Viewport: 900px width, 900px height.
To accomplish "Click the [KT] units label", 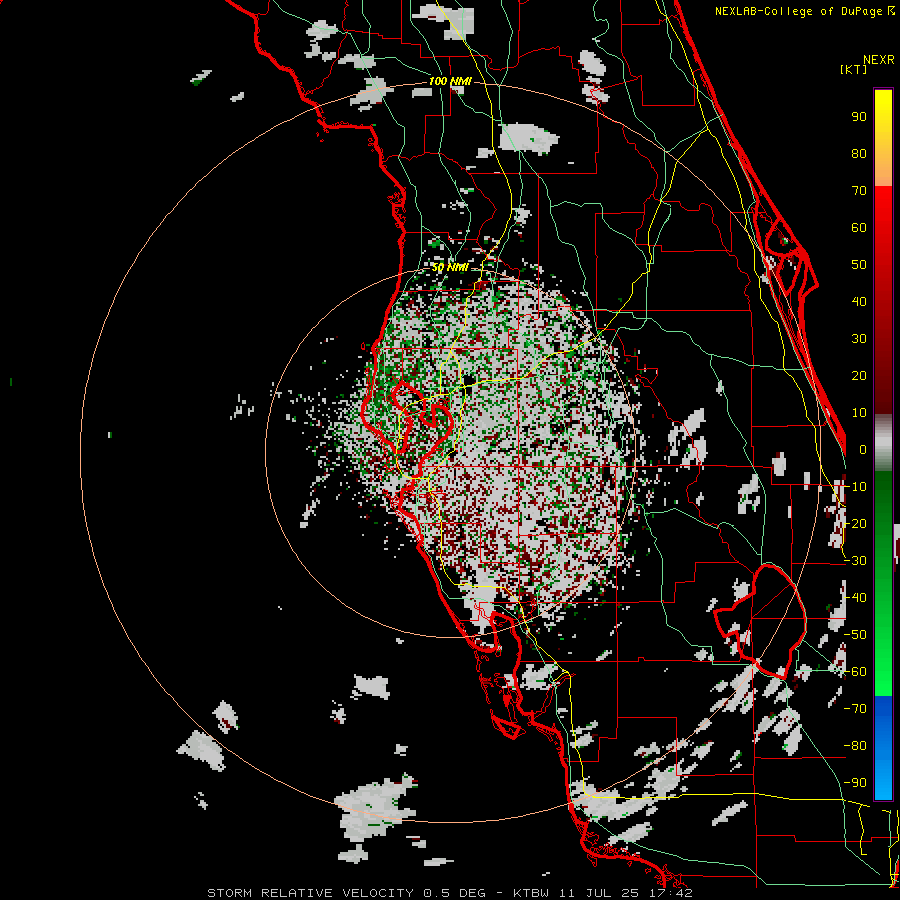I will pyautogui.click(x=854, y=69).
